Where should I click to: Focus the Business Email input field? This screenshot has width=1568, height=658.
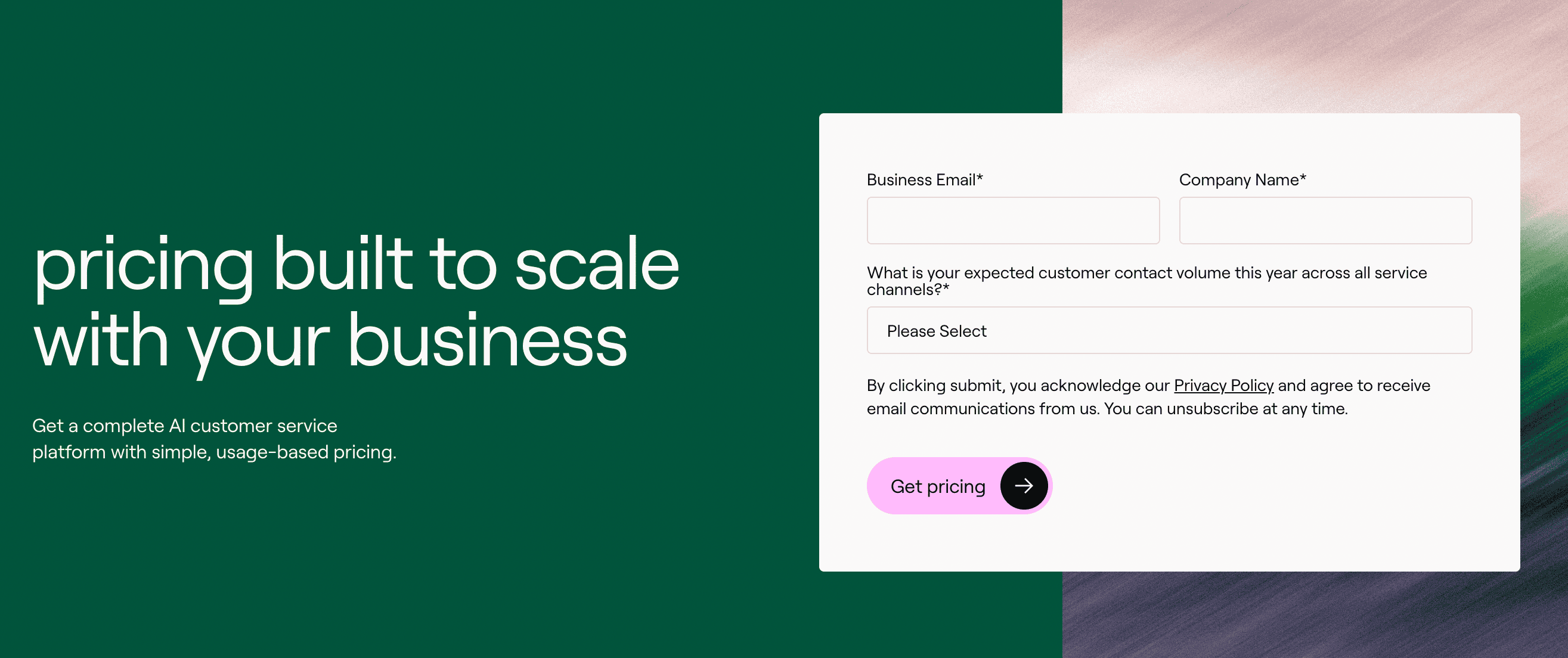[1013, 221]
